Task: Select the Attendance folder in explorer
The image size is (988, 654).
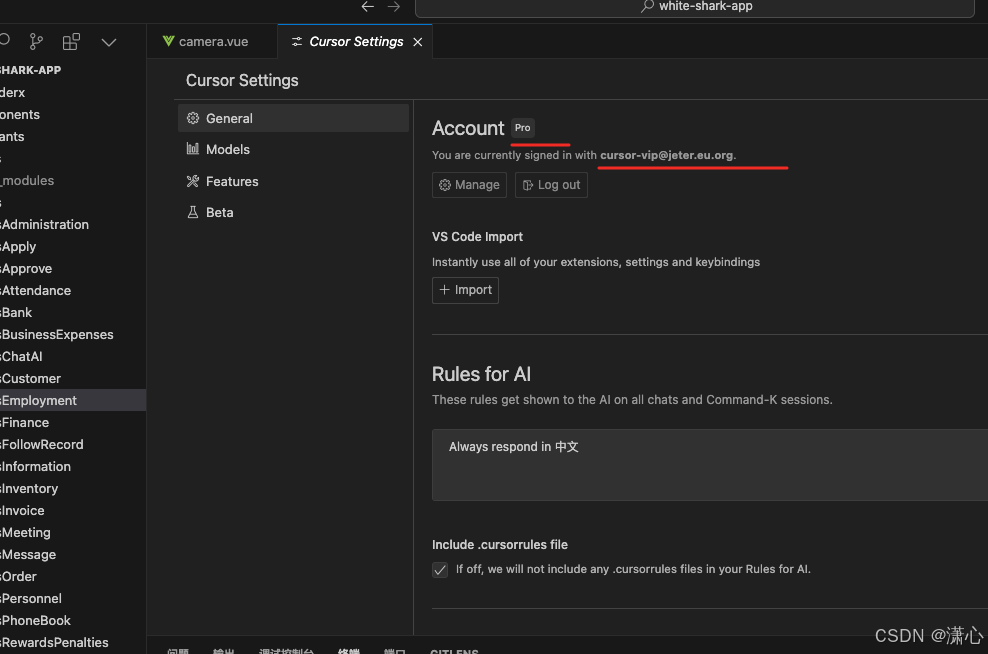Action: pyautogui.click(x=73, y=290)
